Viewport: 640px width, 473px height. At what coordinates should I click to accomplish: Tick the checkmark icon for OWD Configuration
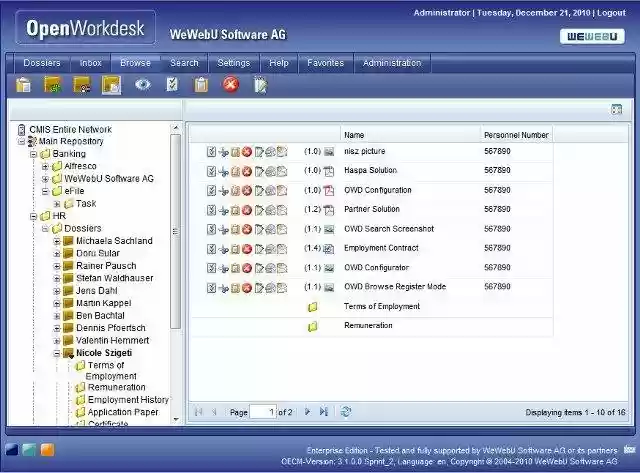pyautogui.click(x=211, y=191)
